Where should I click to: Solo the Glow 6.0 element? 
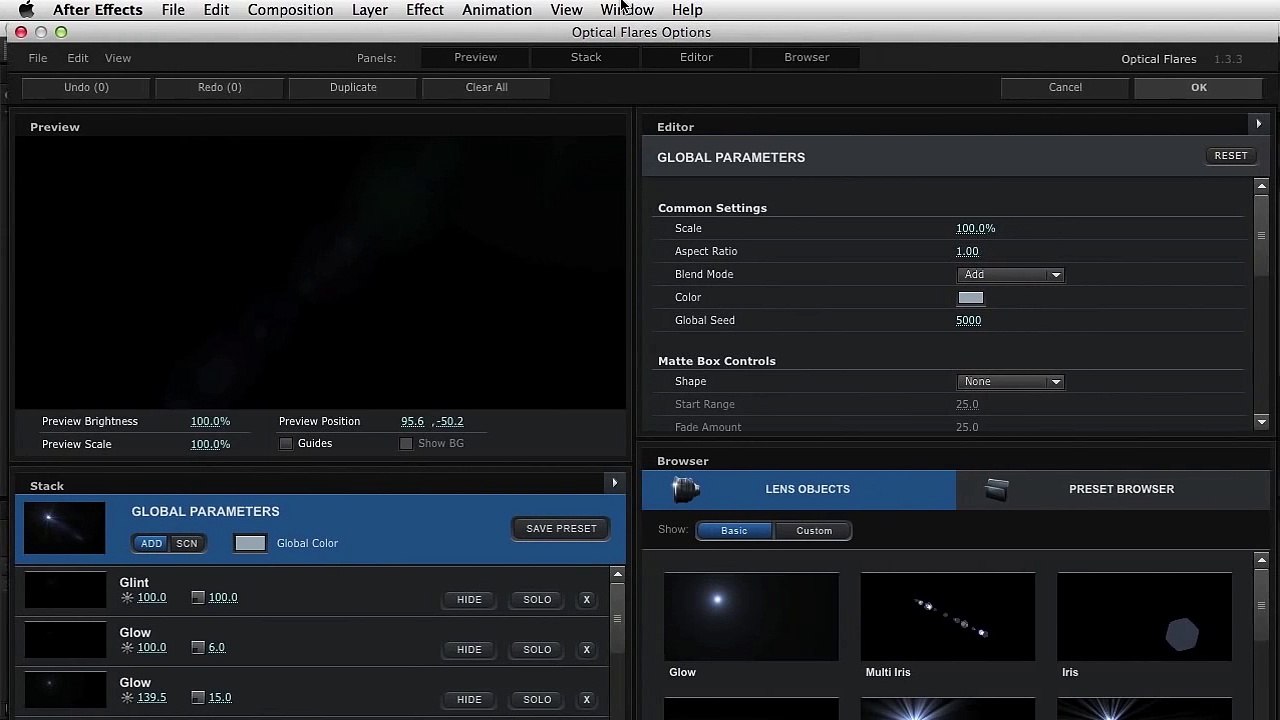click(x=537, y=649)
